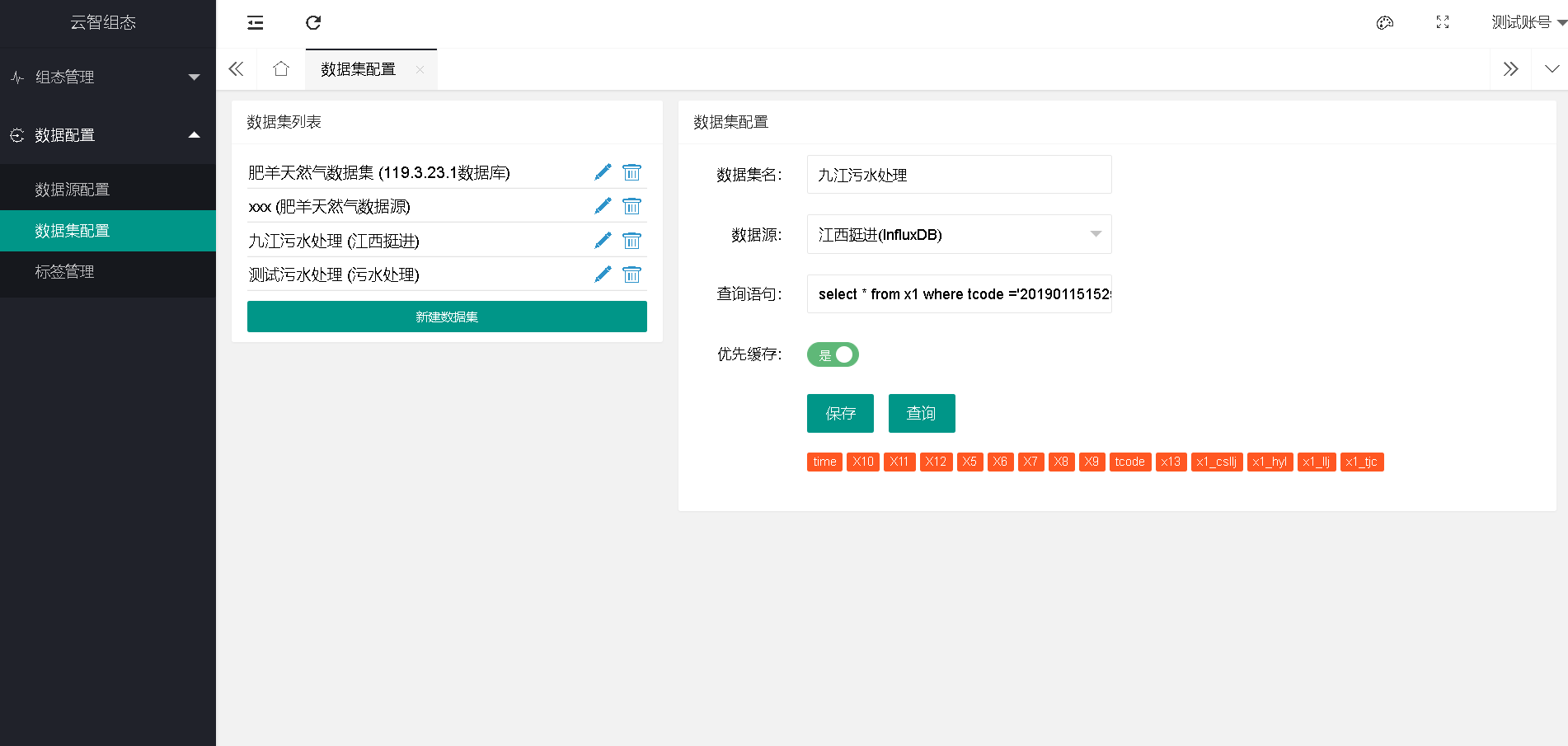The height and width of the screenshot is (746, 1568).
Task: Click the 云智组态 logo title
Action: tap(103, 23)
